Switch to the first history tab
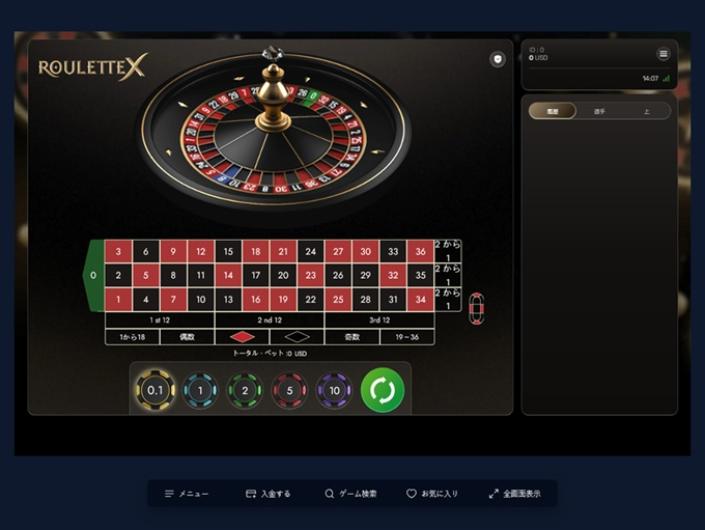The width and height of the screenshot is (705, 530). 552,111
